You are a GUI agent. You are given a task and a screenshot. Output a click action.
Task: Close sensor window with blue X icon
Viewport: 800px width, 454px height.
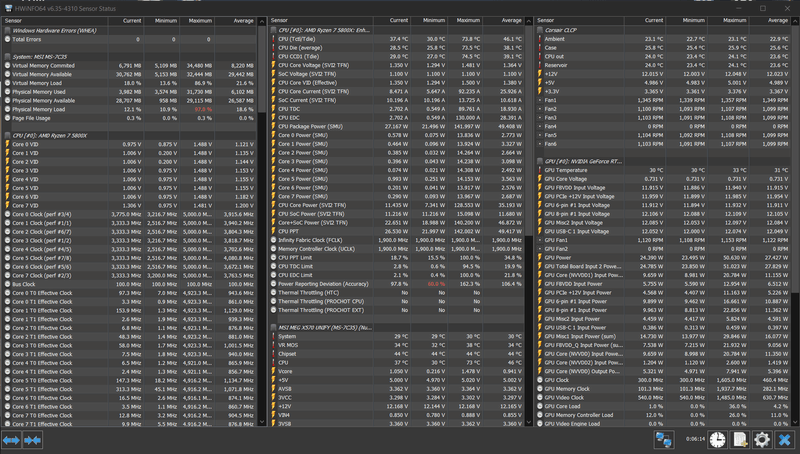[786, 439]
